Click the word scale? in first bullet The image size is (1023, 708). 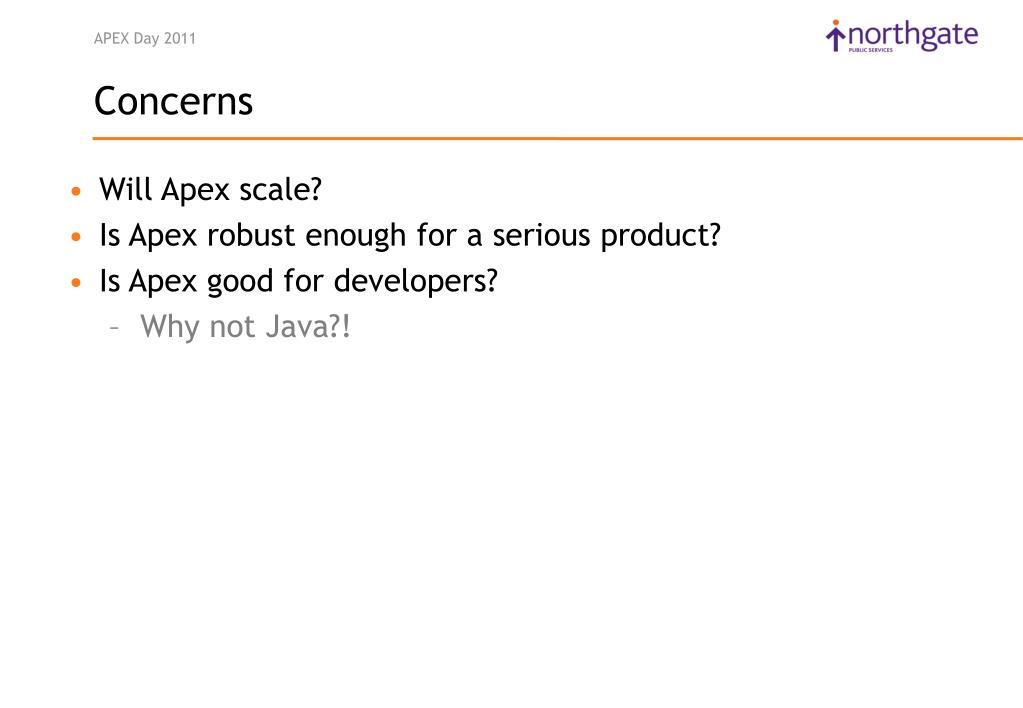[281, 190]
